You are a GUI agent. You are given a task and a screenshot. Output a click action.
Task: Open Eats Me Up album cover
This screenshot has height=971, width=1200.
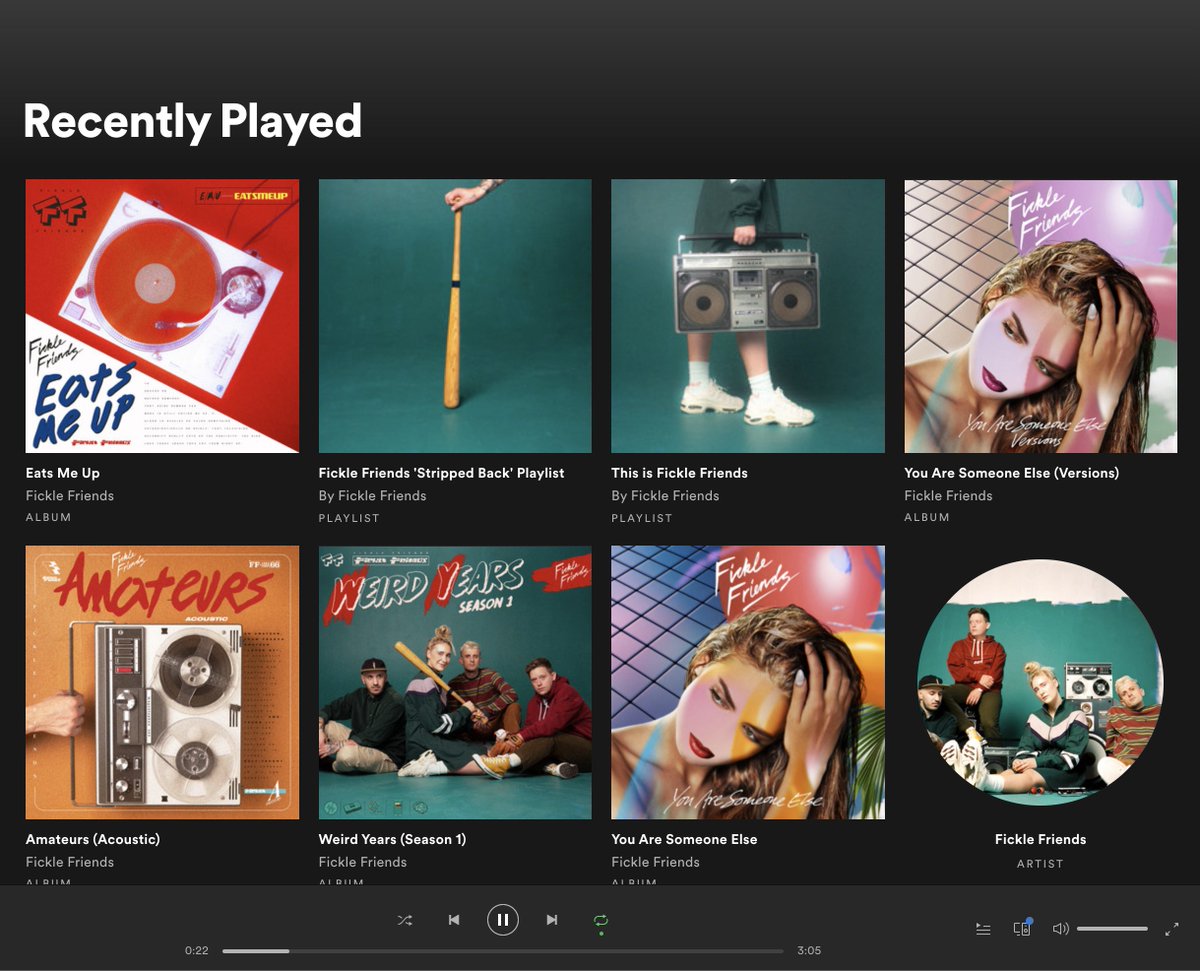pos(162,316)
